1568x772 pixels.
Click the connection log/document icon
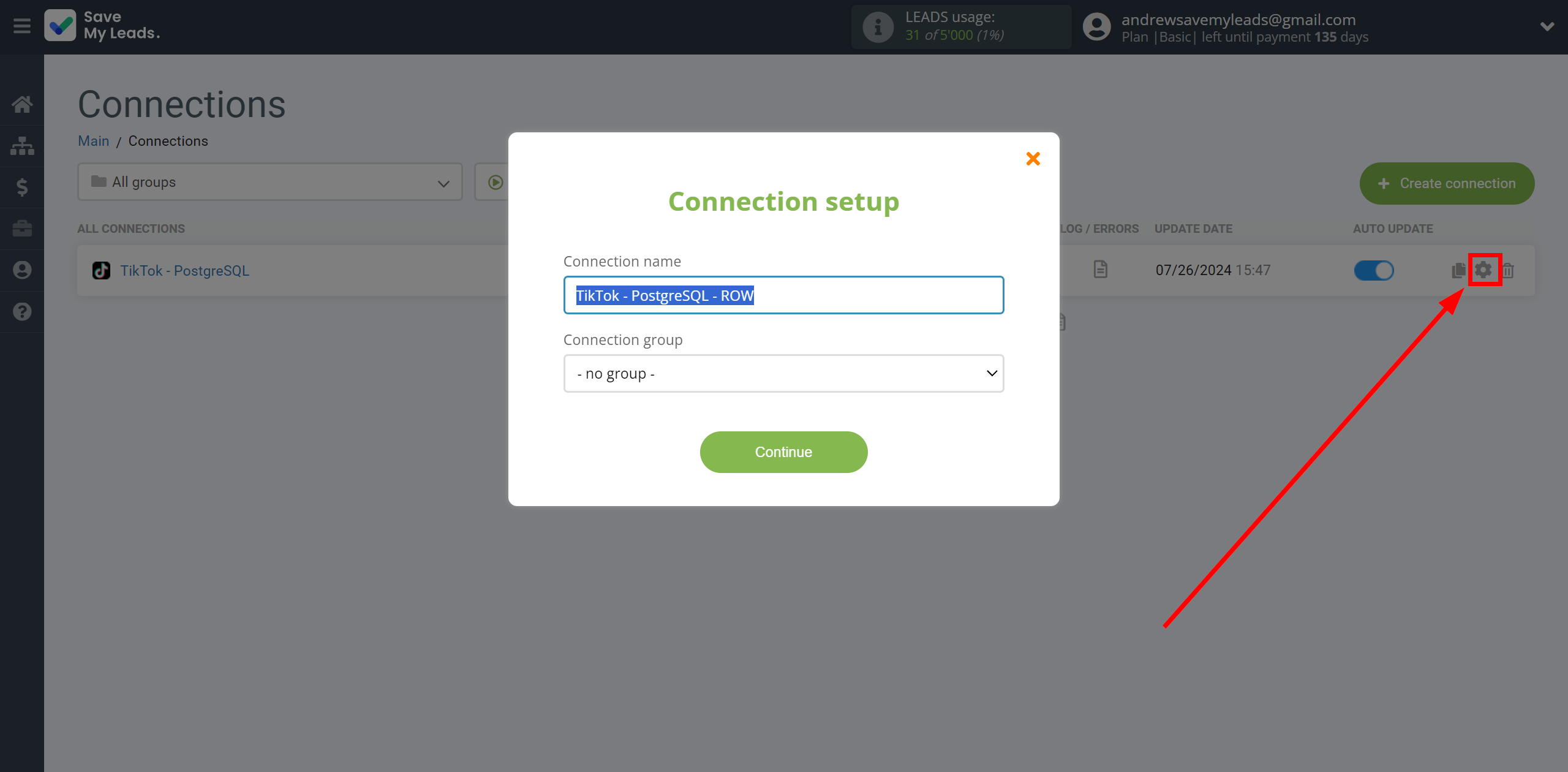1100,269
